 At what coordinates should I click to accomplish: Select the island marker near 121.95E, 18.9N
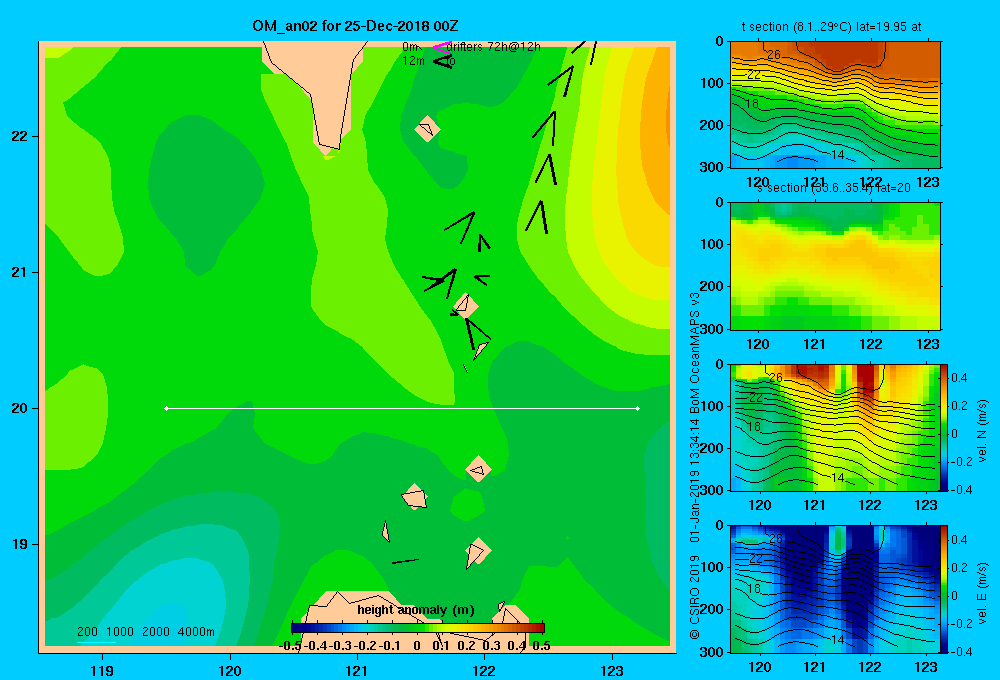[x=477, y=552]
